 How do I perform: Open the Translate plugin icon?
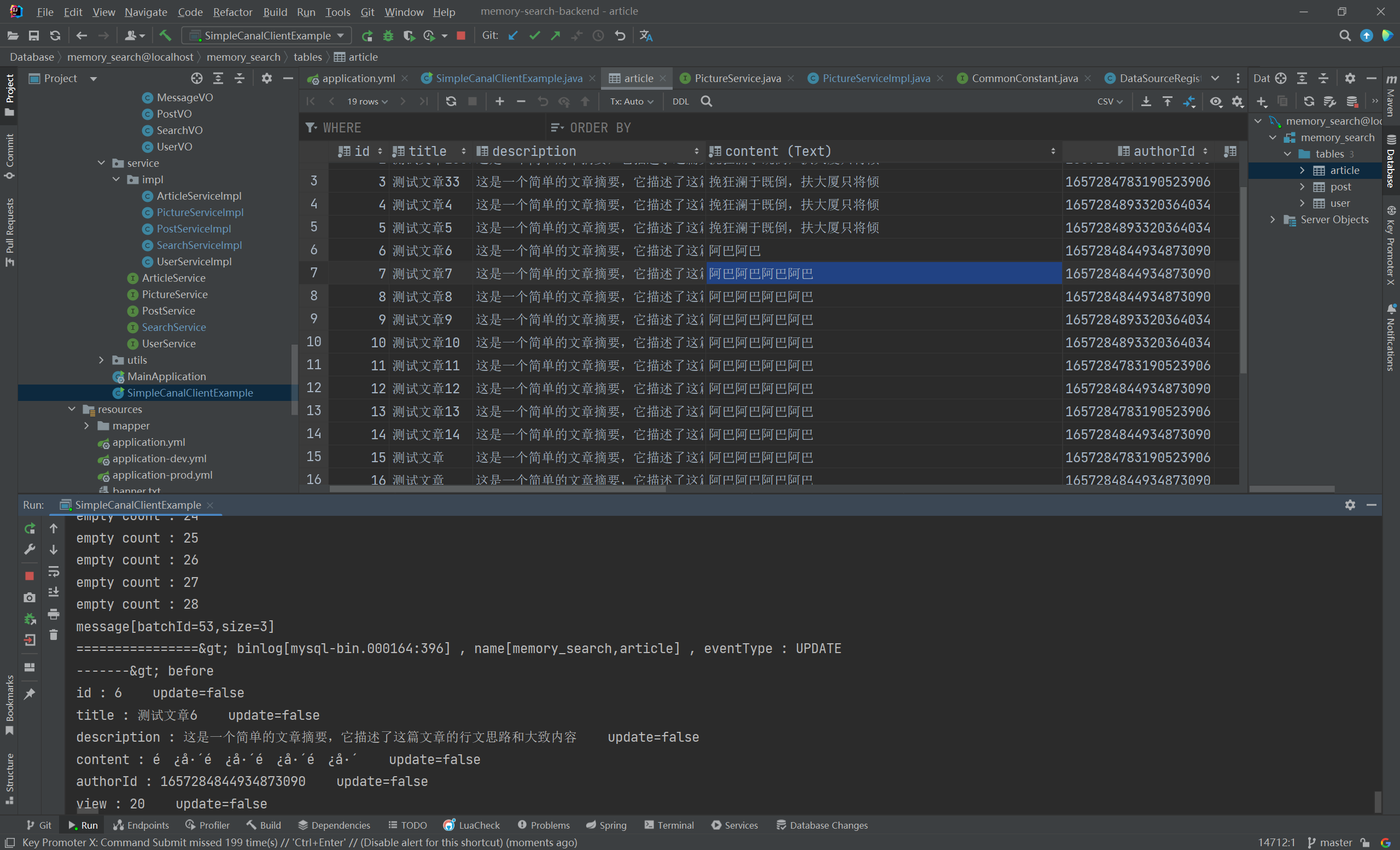646,36
